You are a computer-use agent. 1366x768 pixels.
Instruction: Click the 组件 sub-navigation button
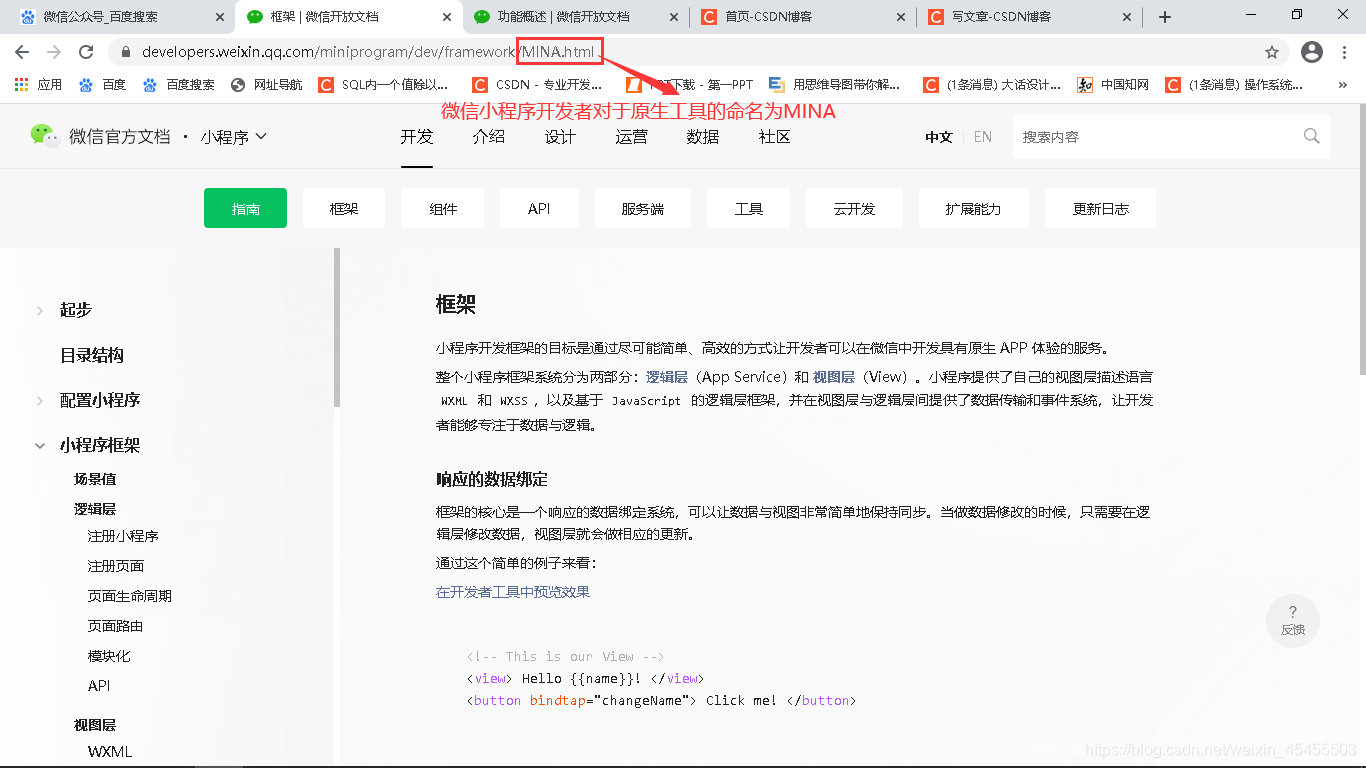[x=443, y=208]
